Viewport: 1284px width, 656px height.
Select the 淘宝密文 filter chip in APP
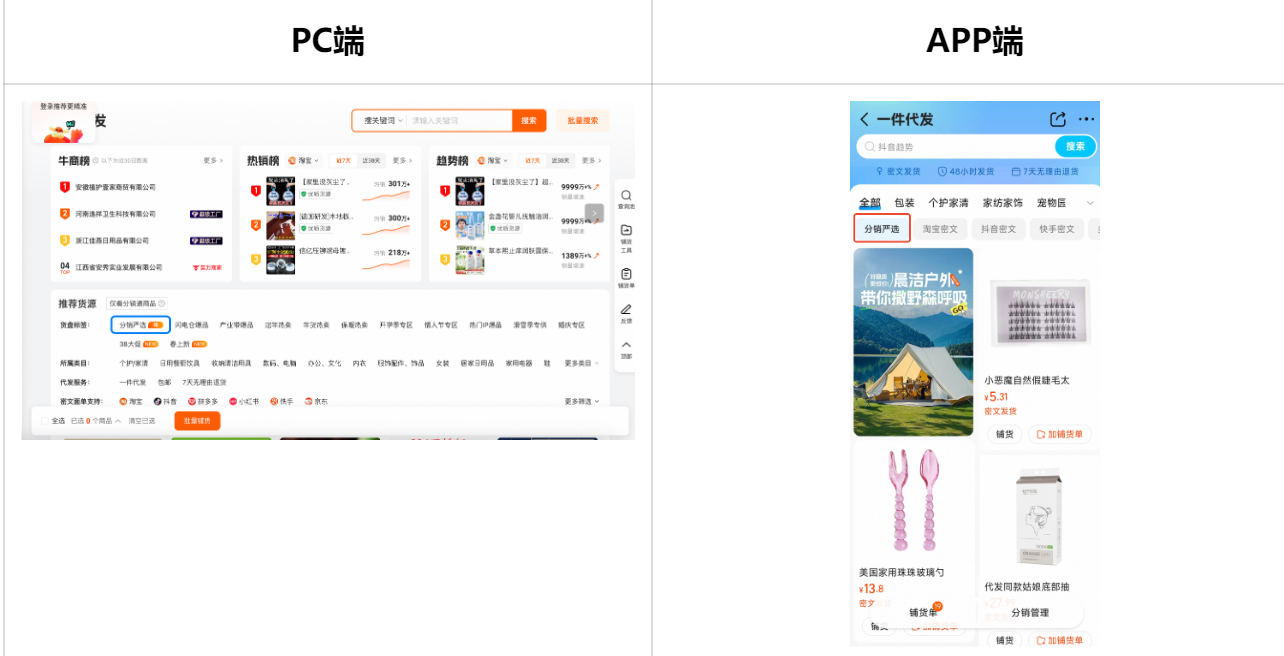pyautogui.click(x=940, y=229)
